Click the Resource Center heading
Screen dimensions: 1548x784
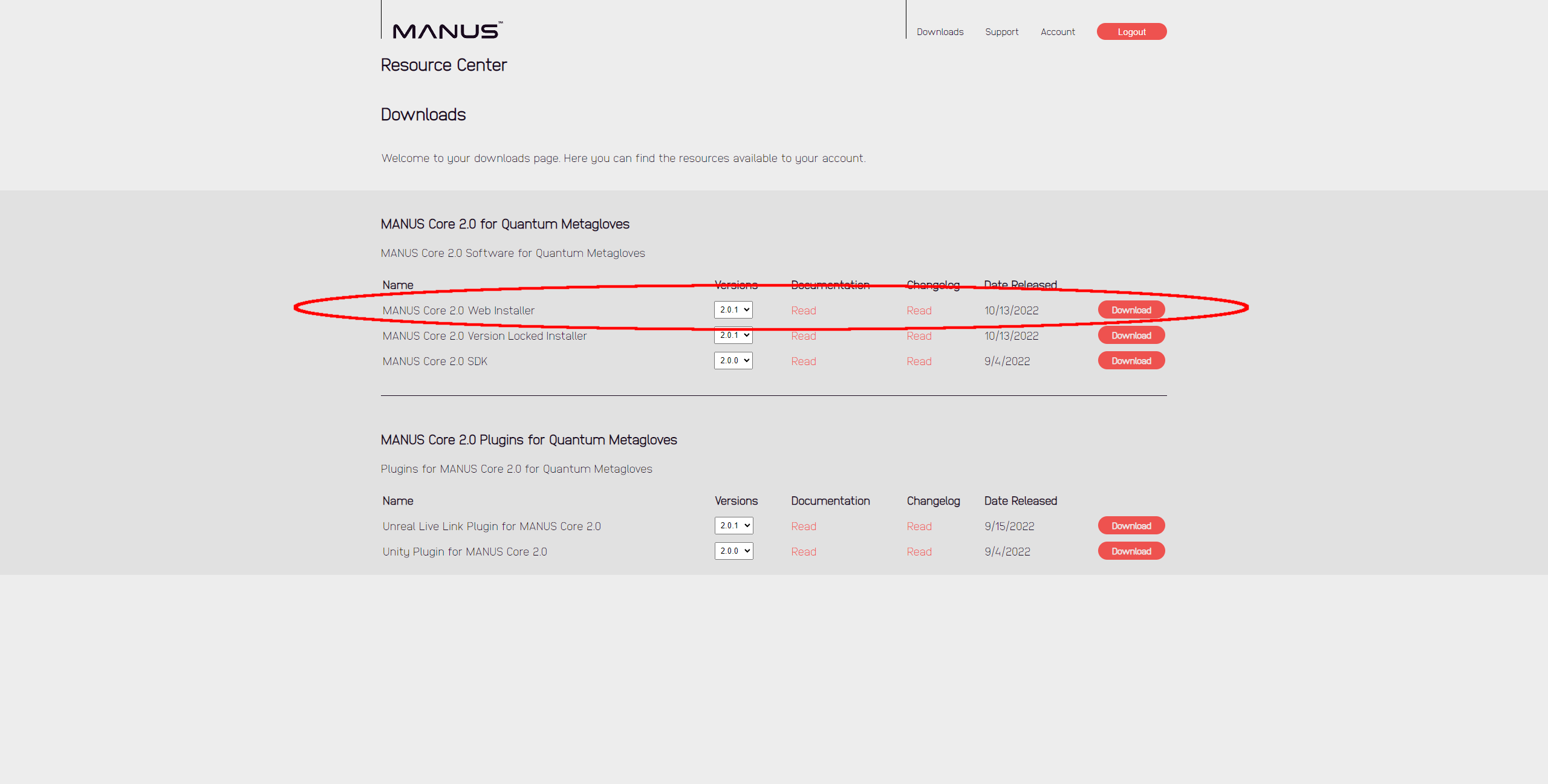443,65
